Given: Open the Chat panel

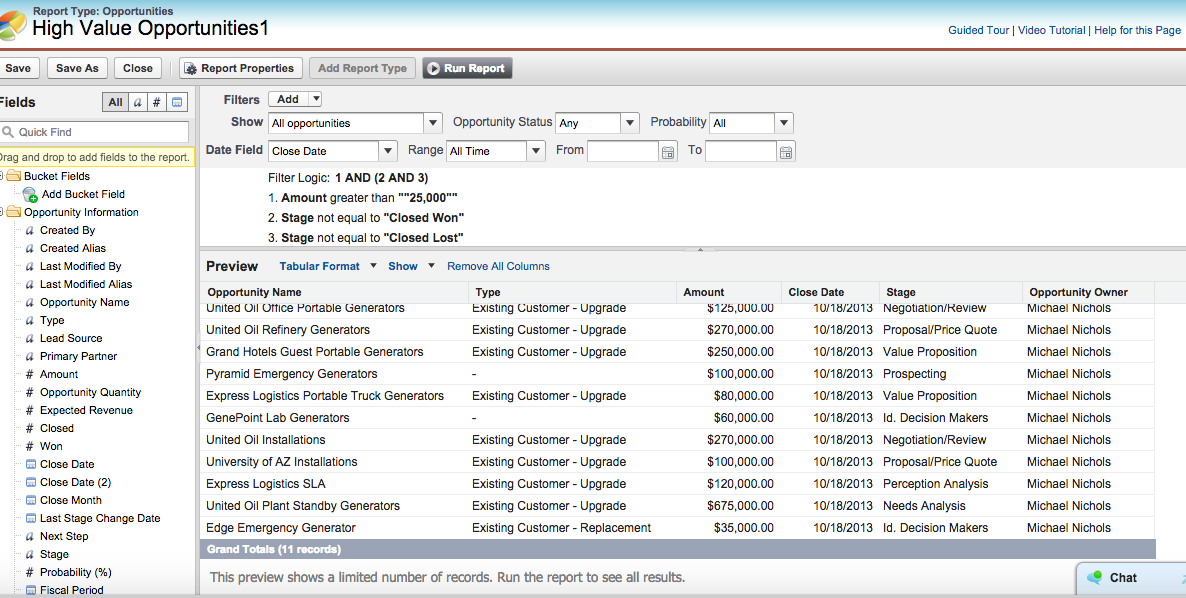Looking at the screenshot, I should point(1122,577).
